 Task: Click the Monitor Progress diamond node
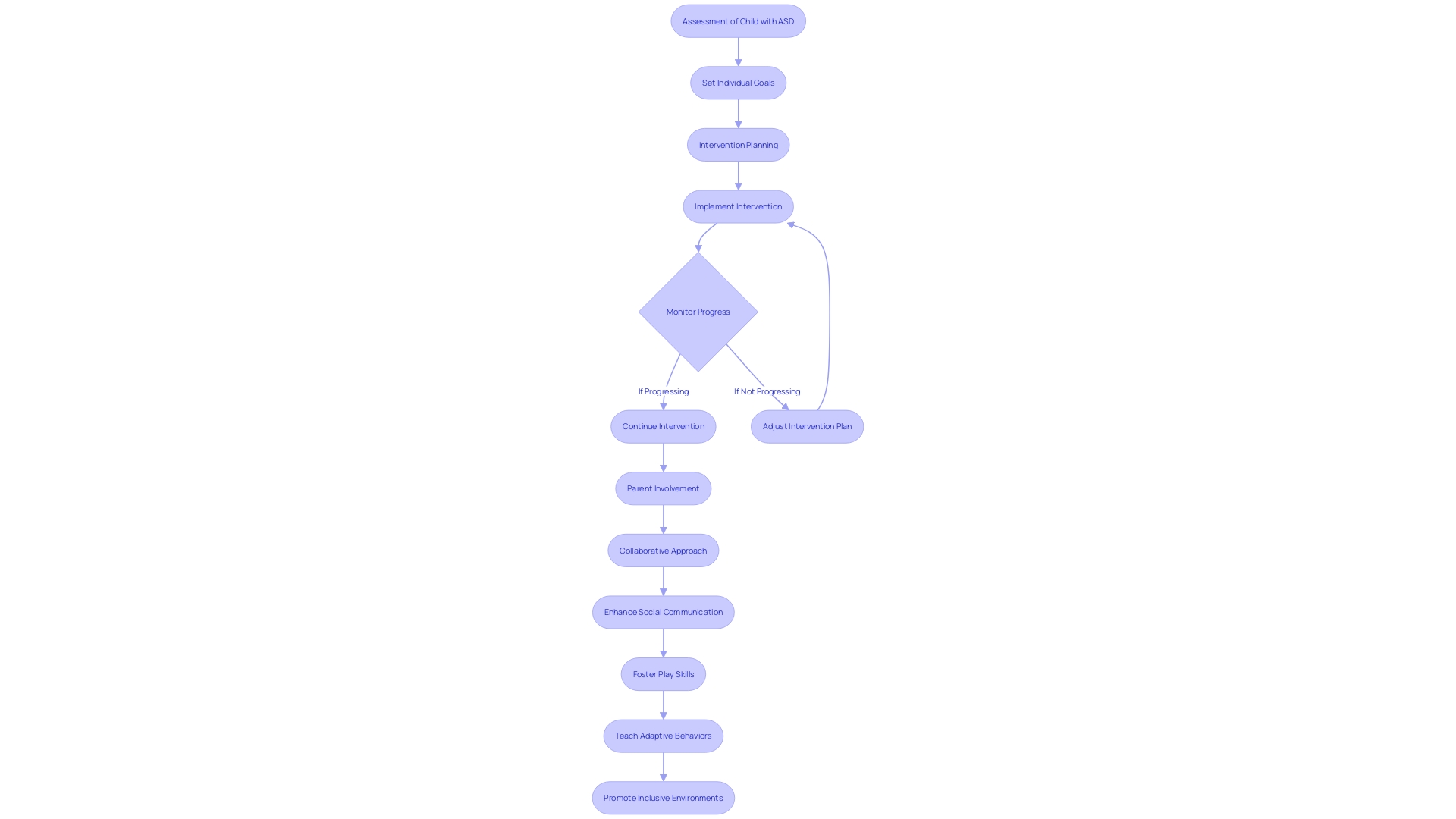tap(697, 311)
